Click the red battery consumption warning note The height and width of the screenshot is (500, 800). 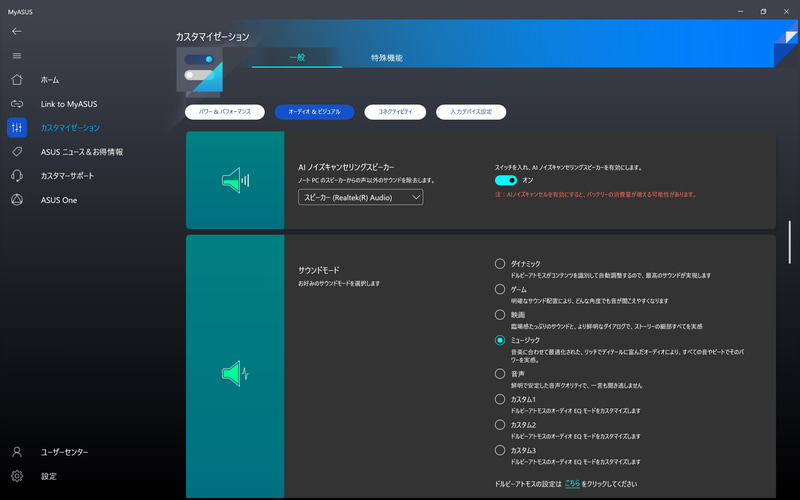point(595,194)
